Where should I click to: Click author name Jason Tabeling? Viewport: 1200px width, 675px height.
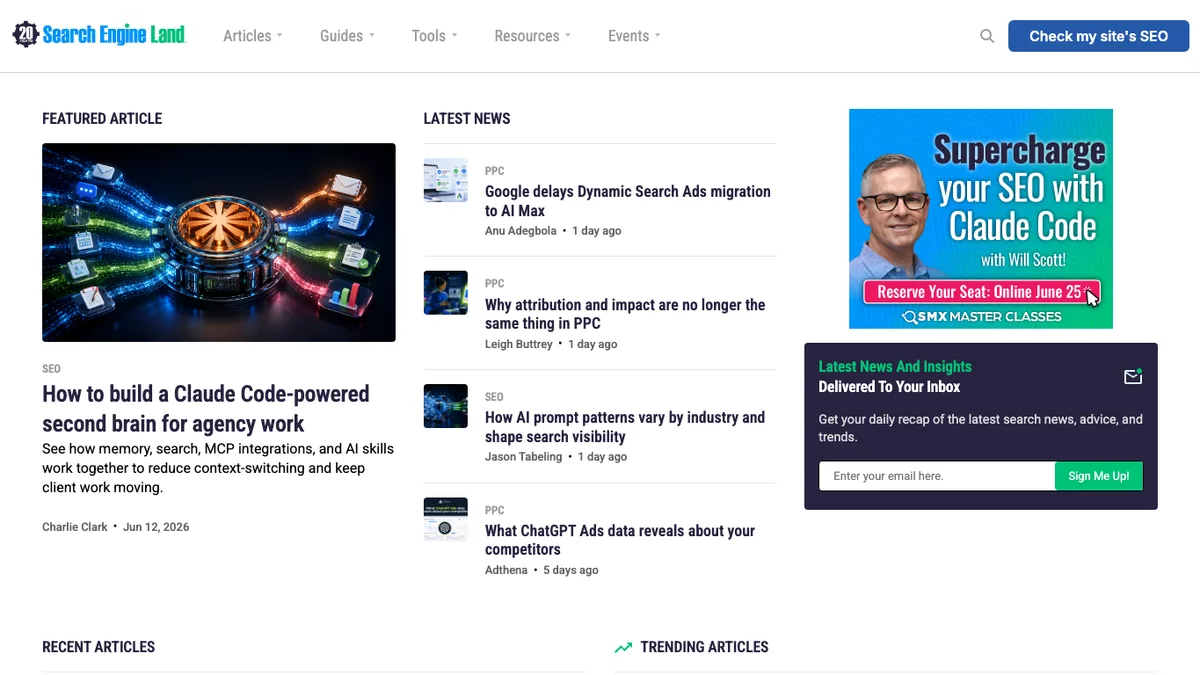click(523, 457)
